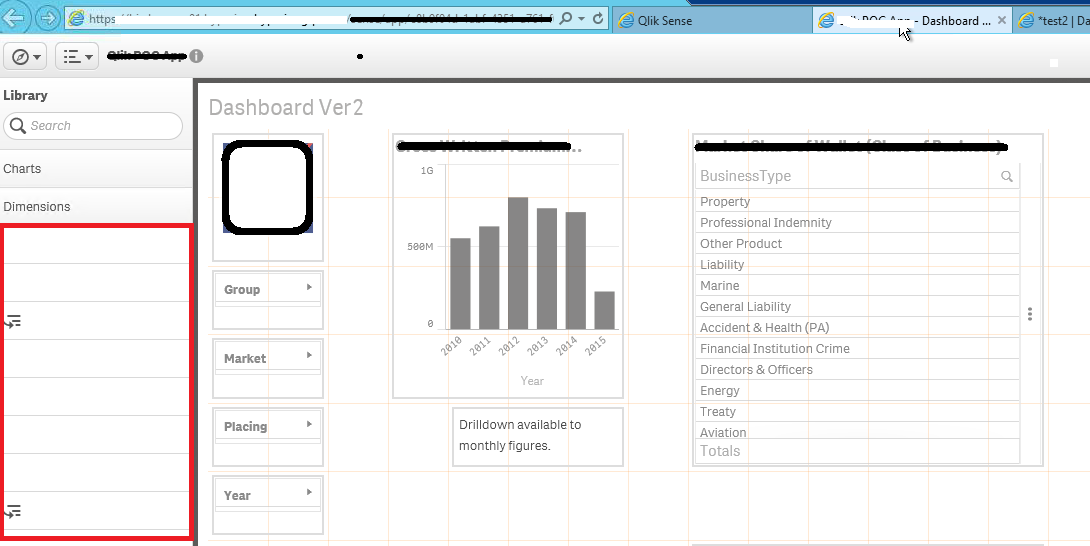Select the Marine row
The image size is (1090, 546).
[x=857, y=286]
